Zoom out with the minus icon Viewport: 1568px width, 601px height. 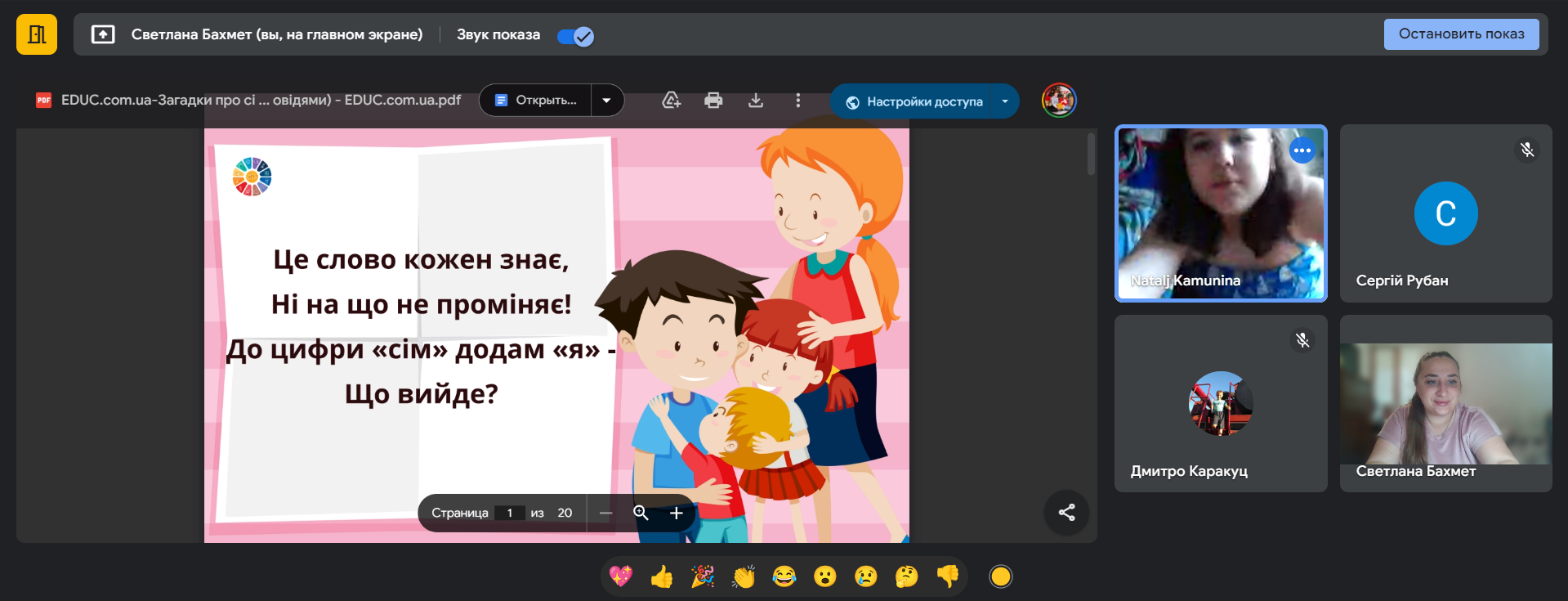605,513
